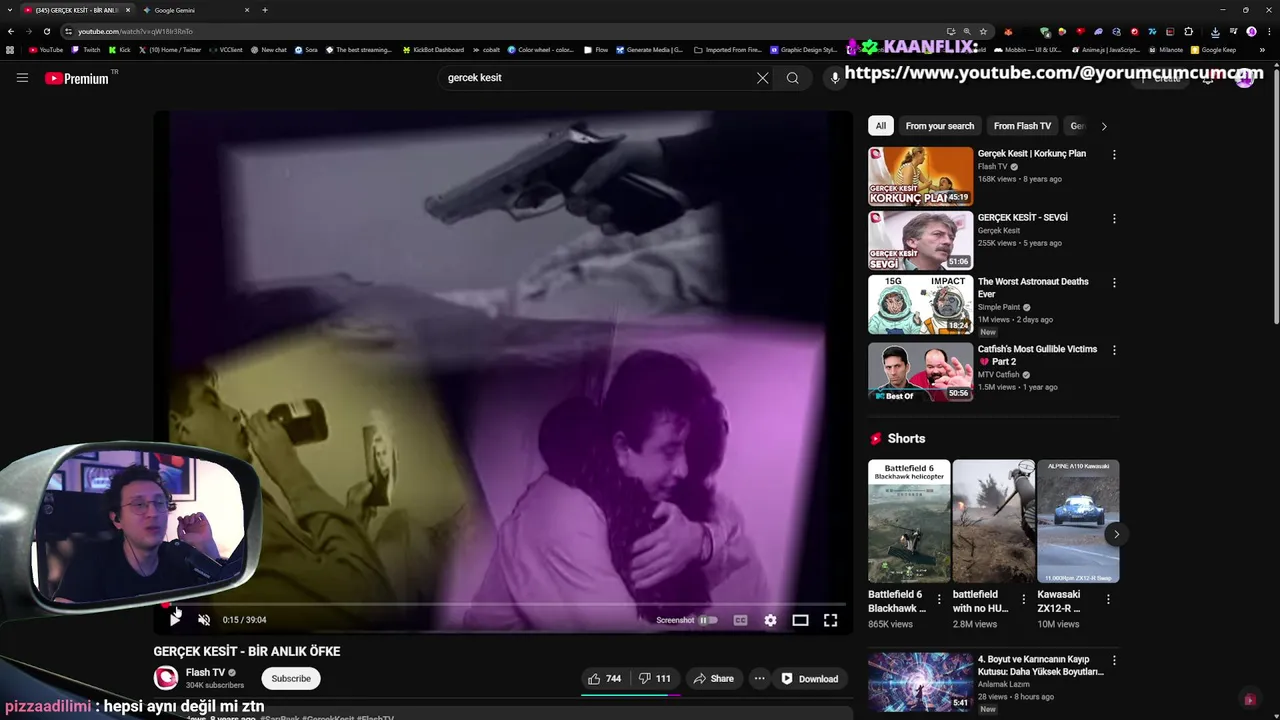Open browser extensions puzzle icon
This screenshot has width=1280, height=720.
point(1188,31)
